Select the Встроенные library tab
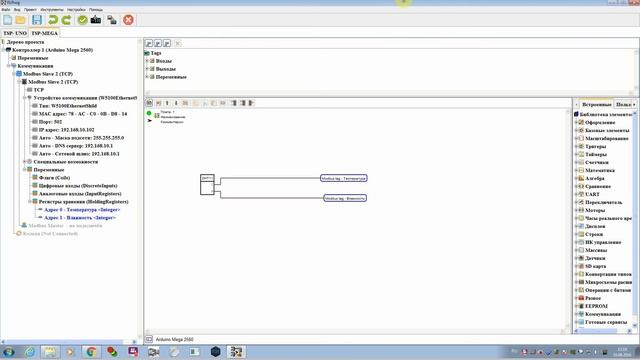The image size is (640, 360). (597, 104)
